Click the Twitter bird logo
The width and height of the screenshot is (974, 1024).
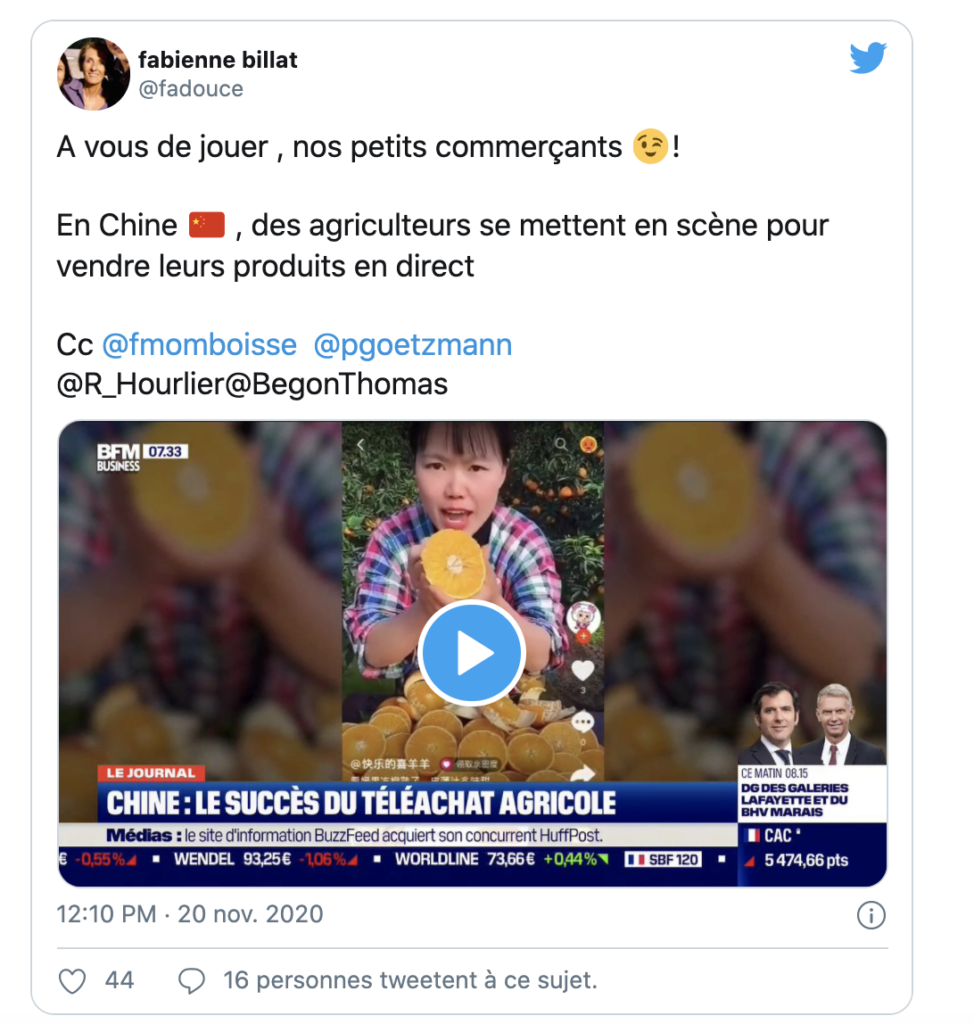coord(868,57)
